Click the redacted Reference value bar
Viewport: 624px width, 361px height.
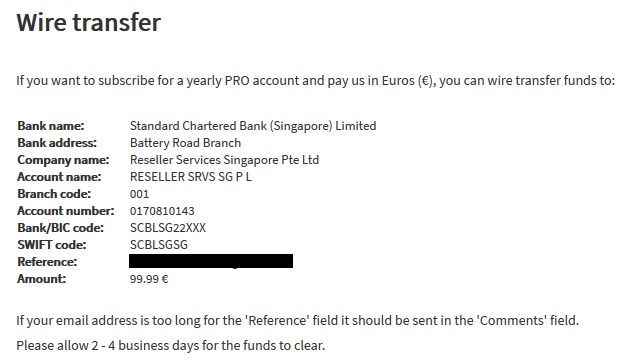coord(211,261)
